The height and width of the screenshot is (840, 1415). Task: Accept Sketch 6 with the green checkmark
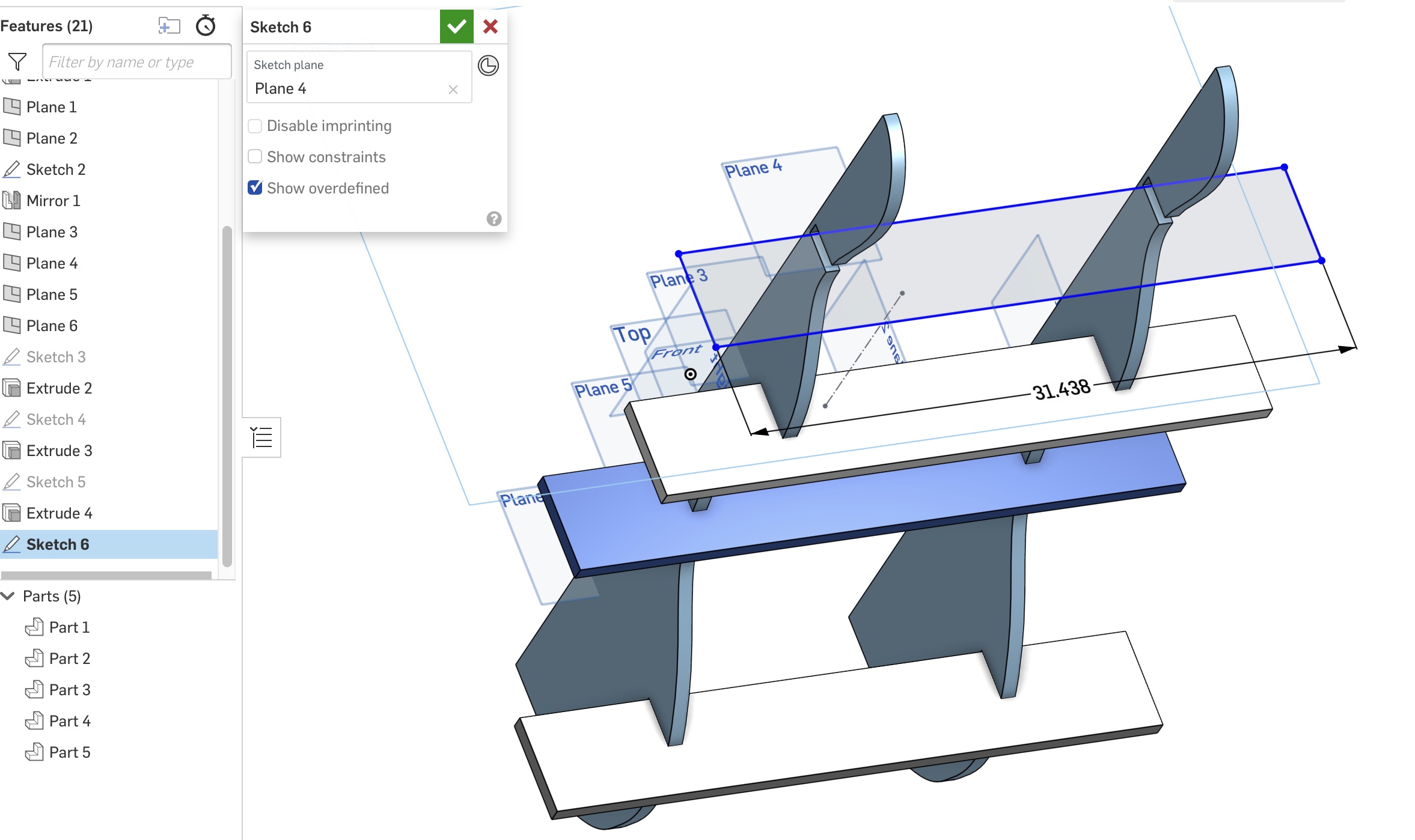pyautogui.click(x=456, y=26)
